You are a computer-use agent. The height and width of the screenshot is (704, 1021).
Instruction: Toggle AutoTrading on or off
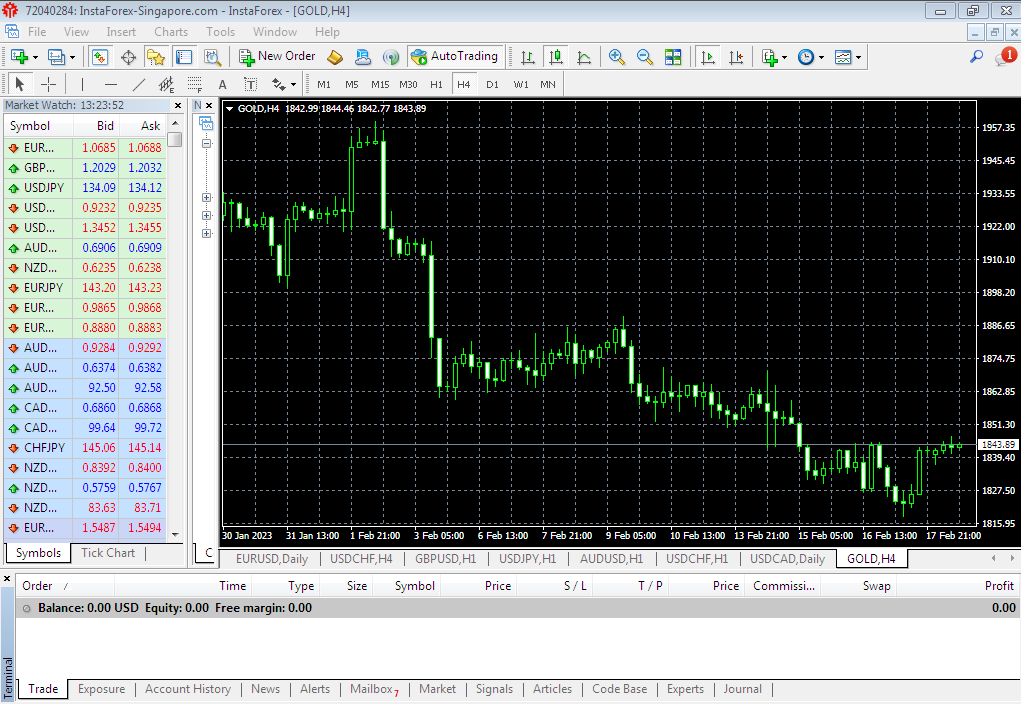[x=455, y=57]
